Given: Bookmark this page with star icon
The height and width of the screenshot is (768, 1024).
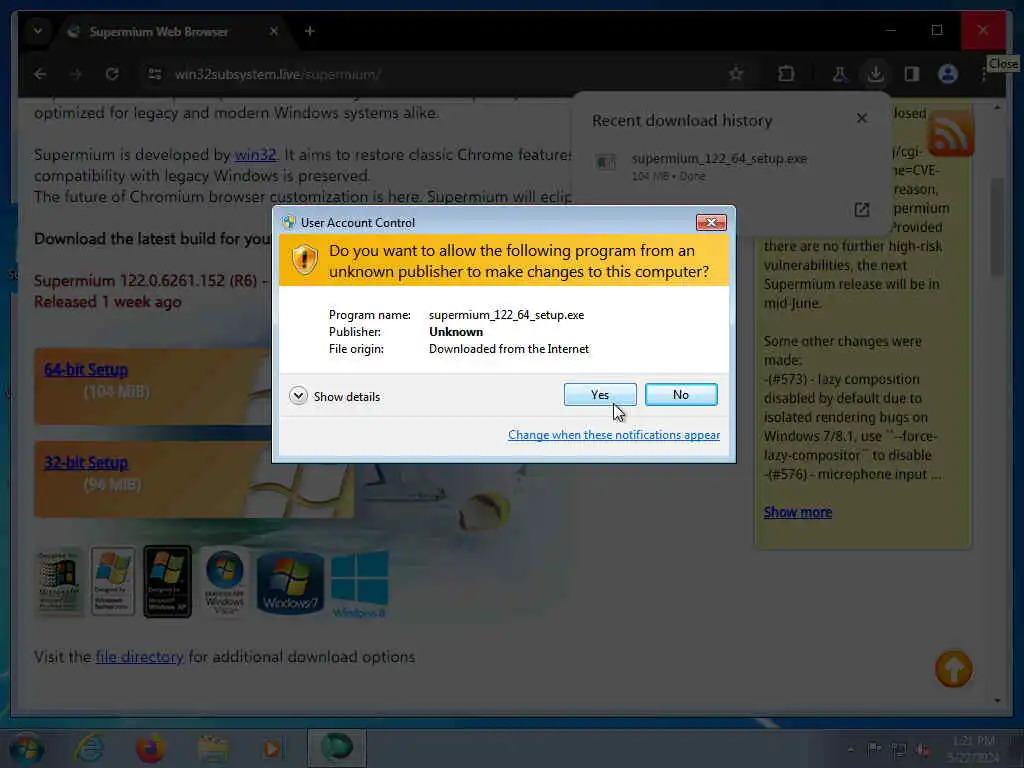Looking at the screenshot, I should (x=736, y=74).
